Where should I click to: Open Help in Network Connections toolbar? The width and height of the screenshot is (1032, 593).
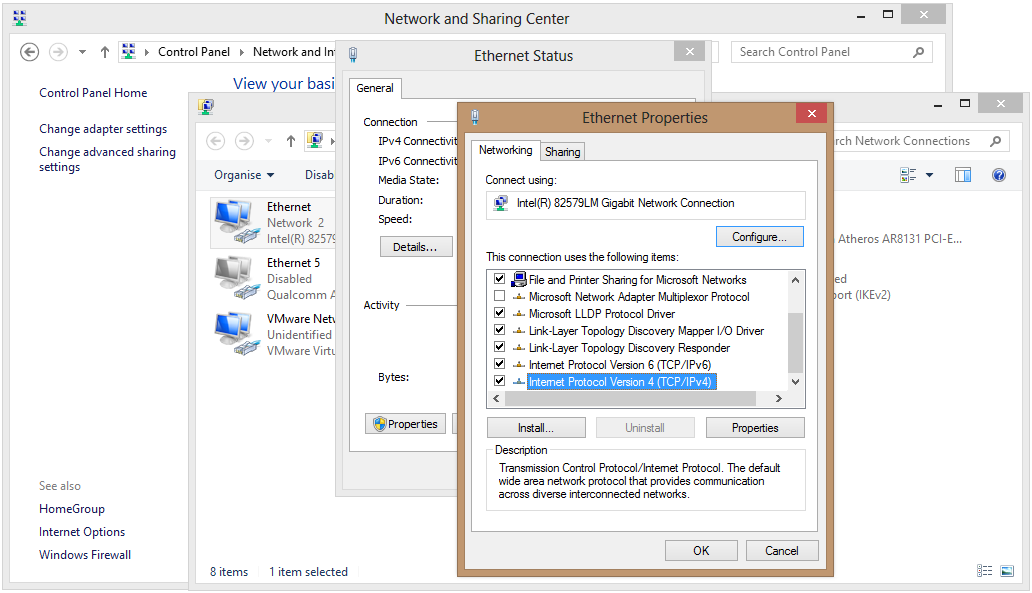pyautogui.click(x=999, y=175)
